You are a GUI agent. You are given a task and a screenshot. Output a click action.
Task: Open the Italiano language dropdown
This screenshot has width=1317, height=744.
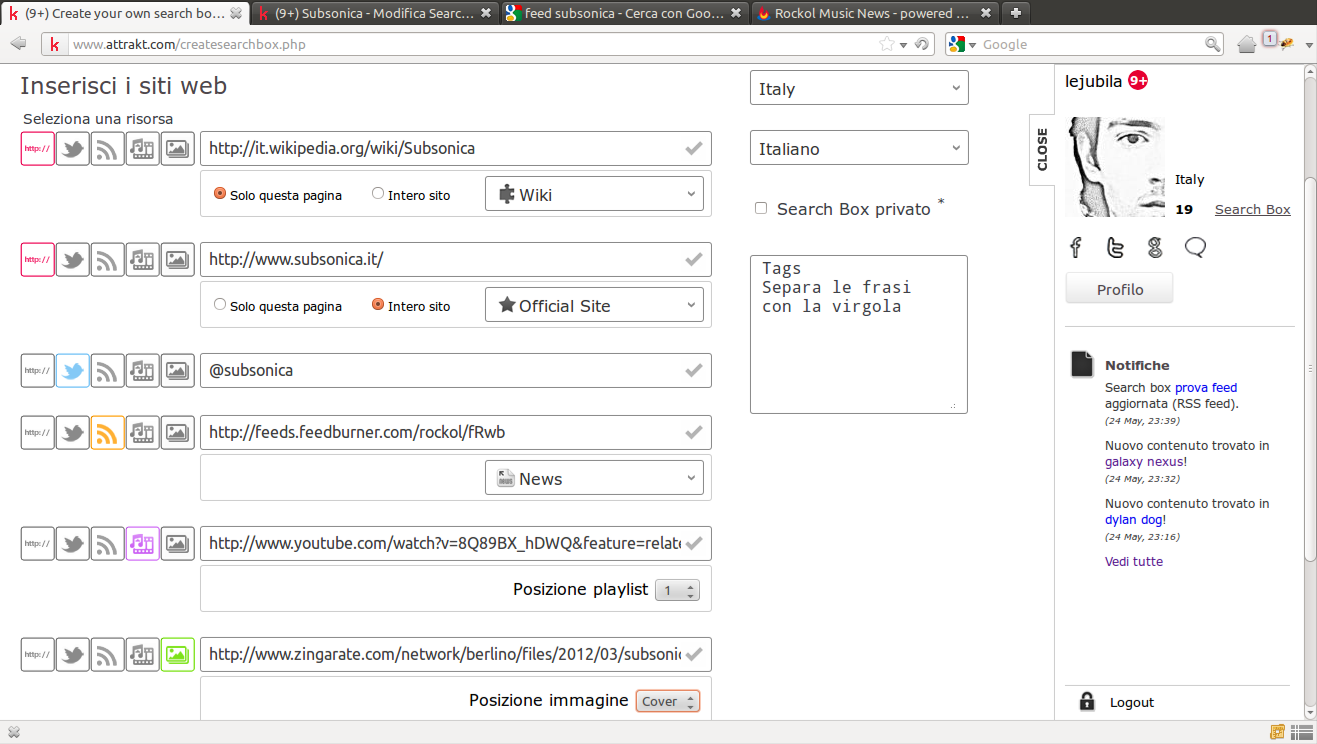pyautogui.click(x=859, y=148)
